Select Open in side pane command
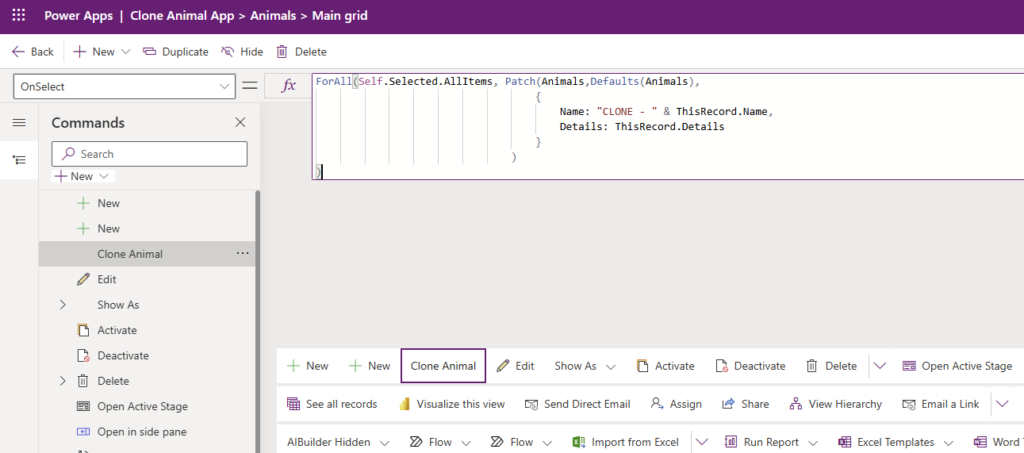This screenshot has height=453, width=1024. (x=147, y=432)
